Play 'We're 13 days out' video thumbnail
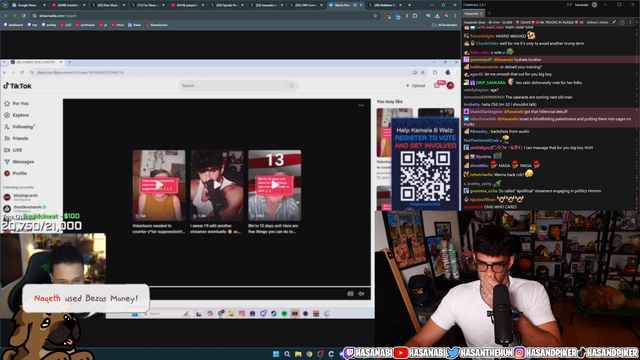This screenshot has height=360, width=640. [x=275, y=185]
